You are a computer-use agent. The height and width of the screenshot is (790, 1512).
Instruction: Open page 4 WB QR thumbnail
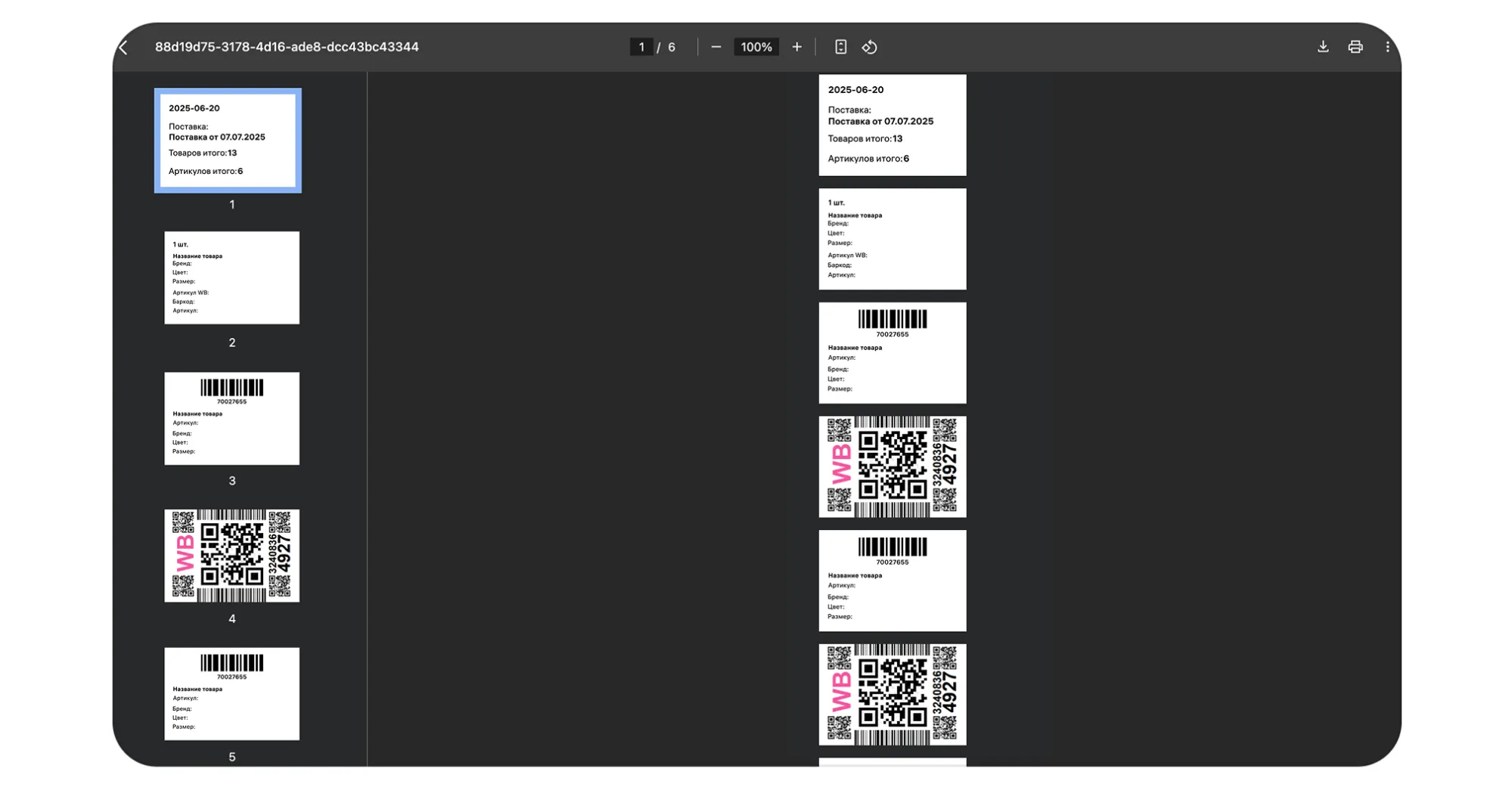click(x=231, y=556)
